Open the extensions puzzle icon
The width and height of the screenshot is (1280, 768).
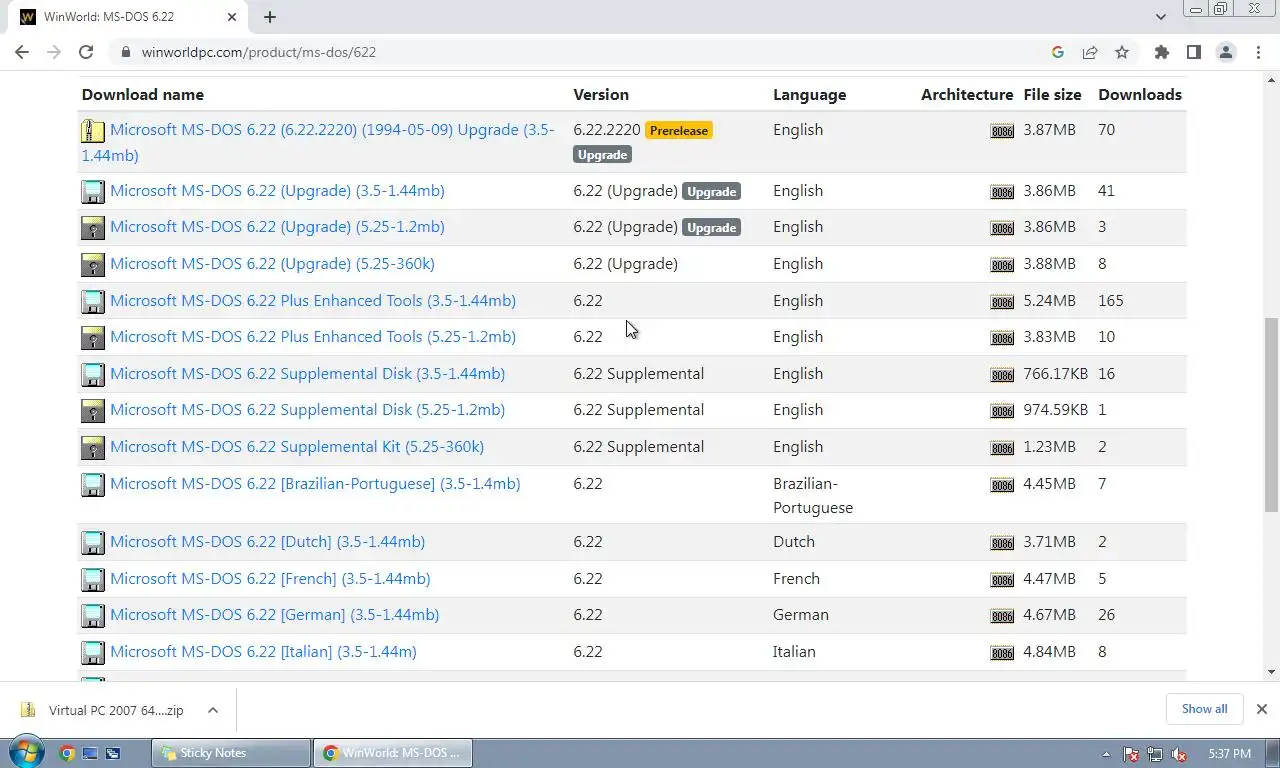pos(1161,52)
